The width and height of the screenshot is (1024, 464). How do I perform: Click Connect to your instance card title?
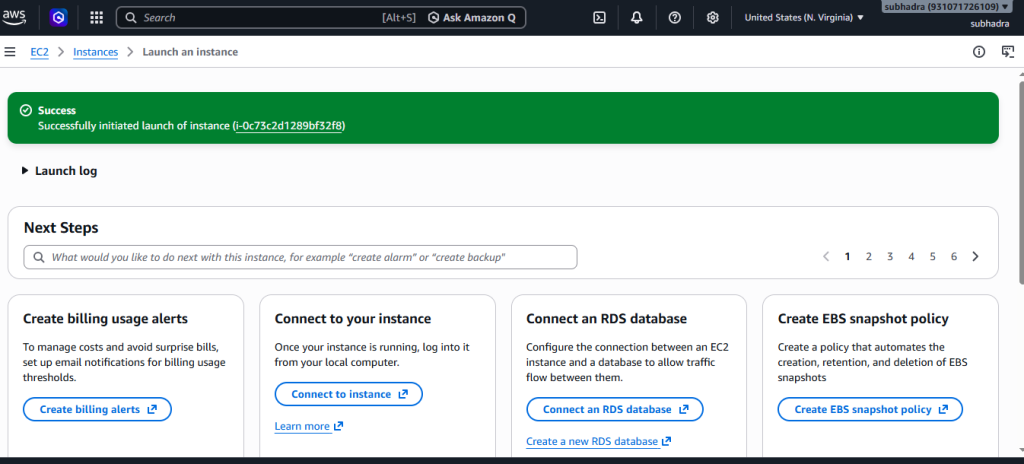[x=353, y=318]
